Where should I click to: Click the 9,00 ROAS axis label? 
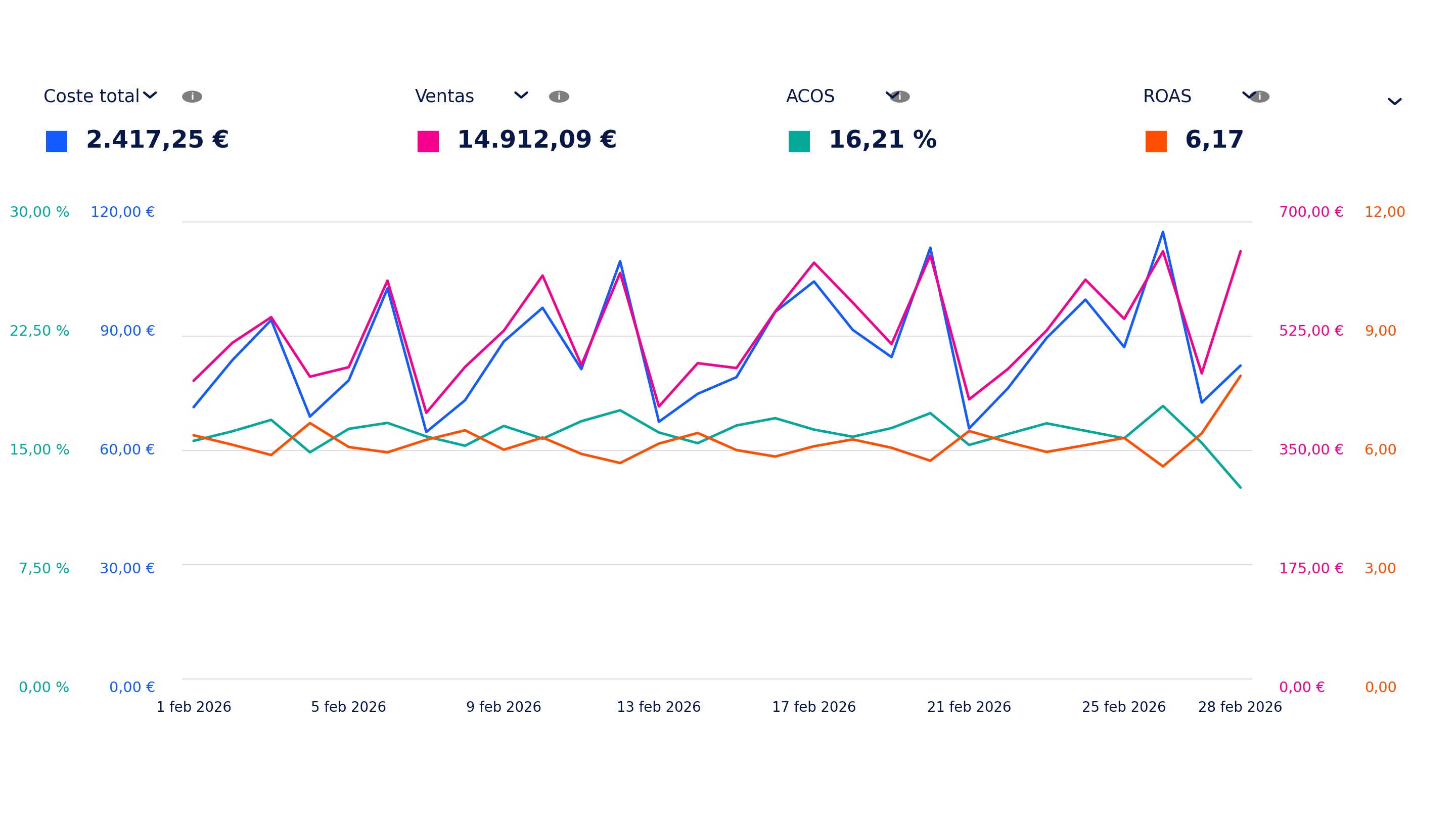coord(1380,331)
